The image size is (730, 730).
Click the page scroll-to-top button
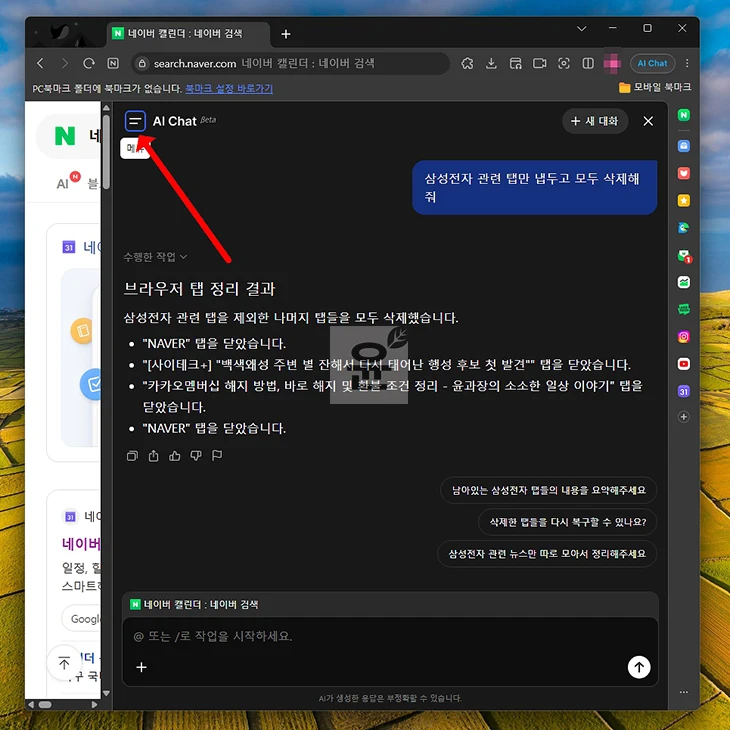[x=64, y=662]
